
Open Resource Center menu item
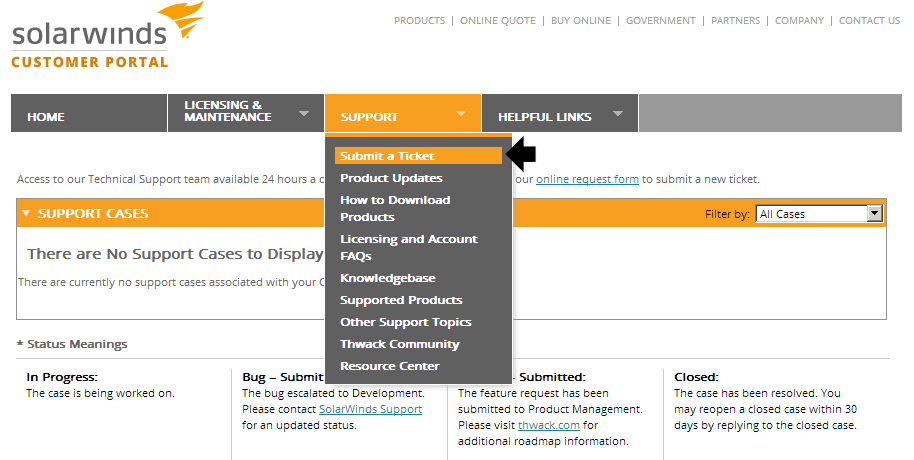389,366
